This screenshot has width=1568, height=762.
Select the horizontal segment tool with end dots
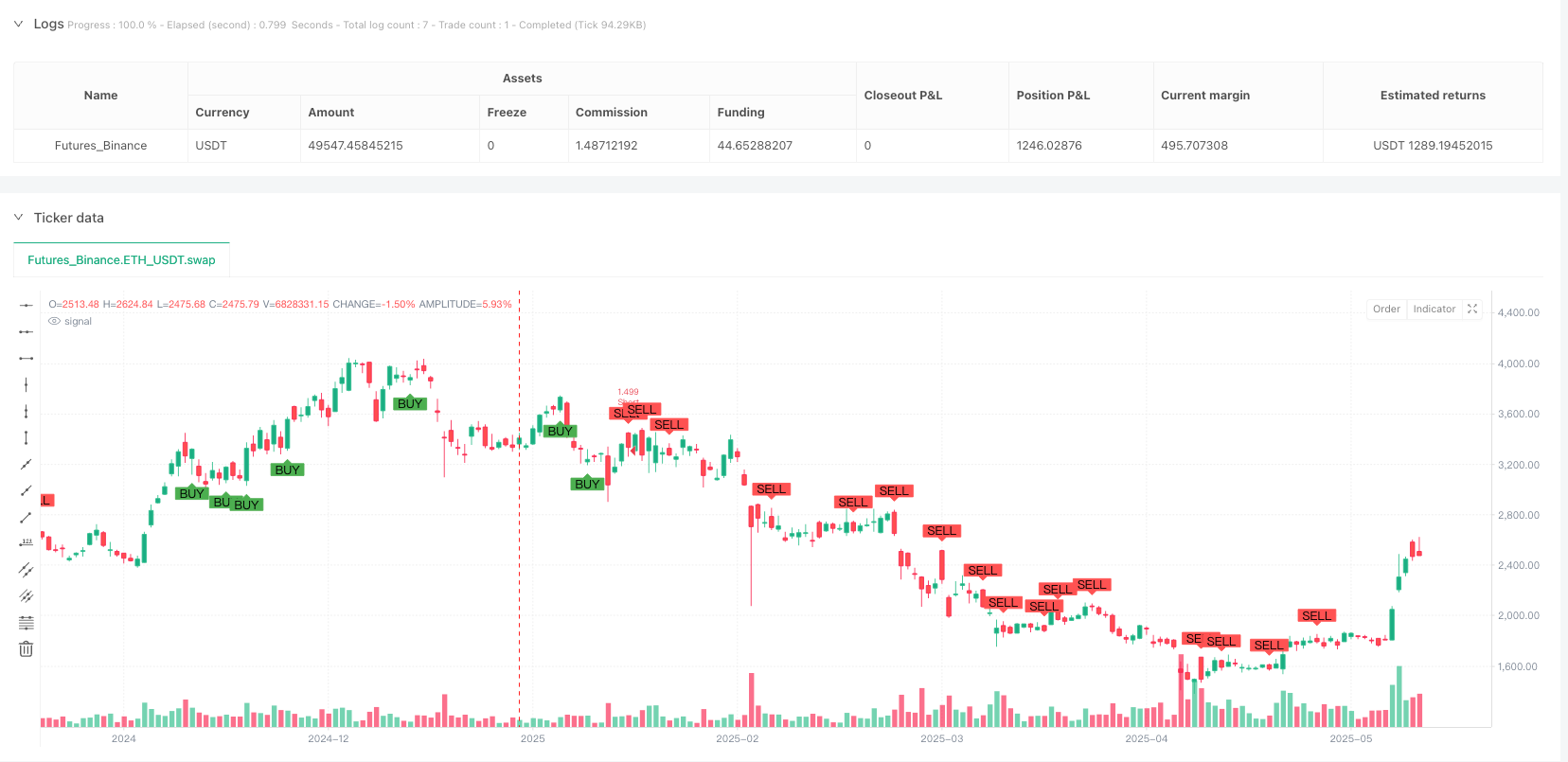(x=27, y=358)
